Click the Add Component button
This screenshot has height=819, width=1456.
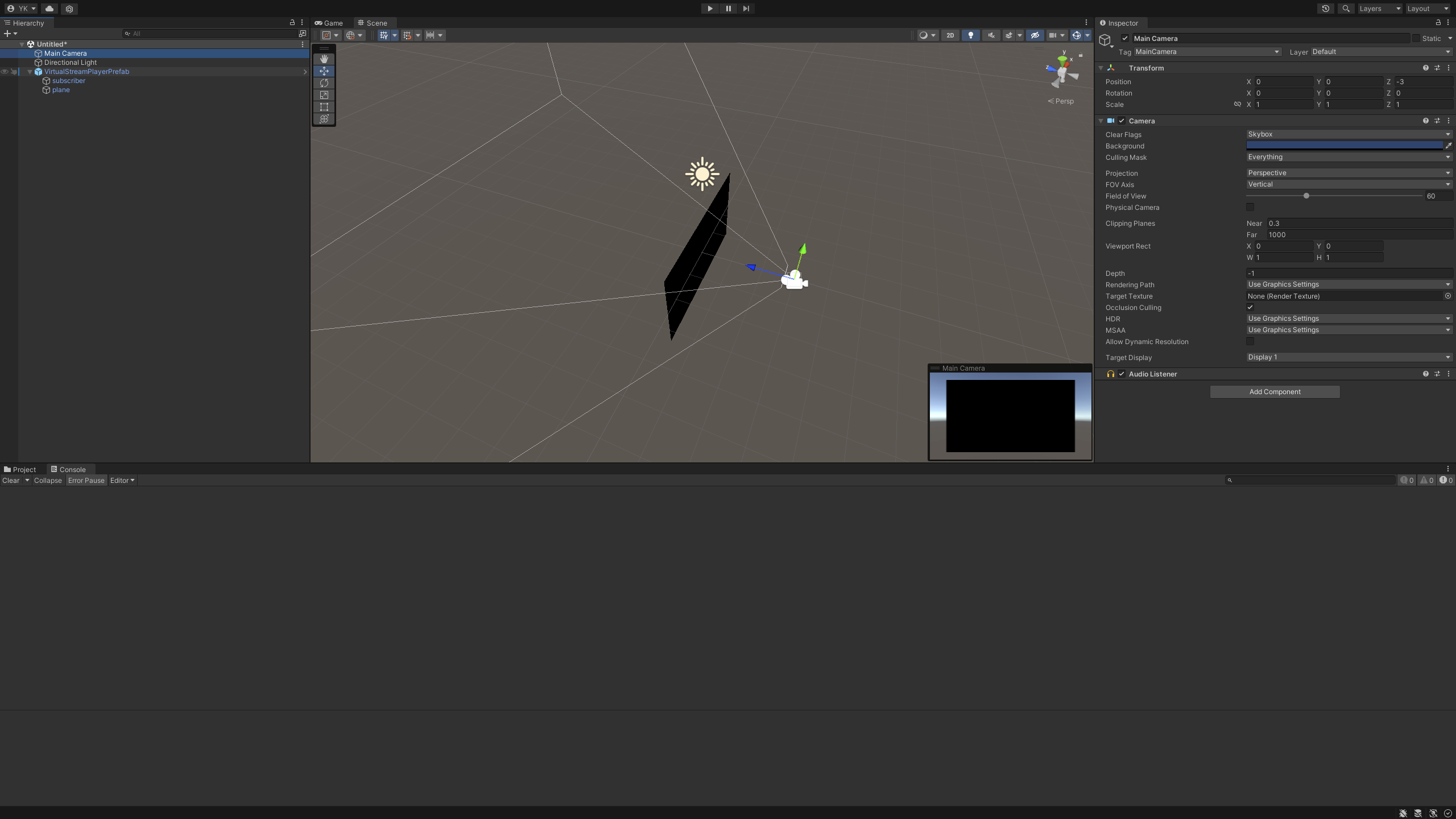pos(1274,392)
